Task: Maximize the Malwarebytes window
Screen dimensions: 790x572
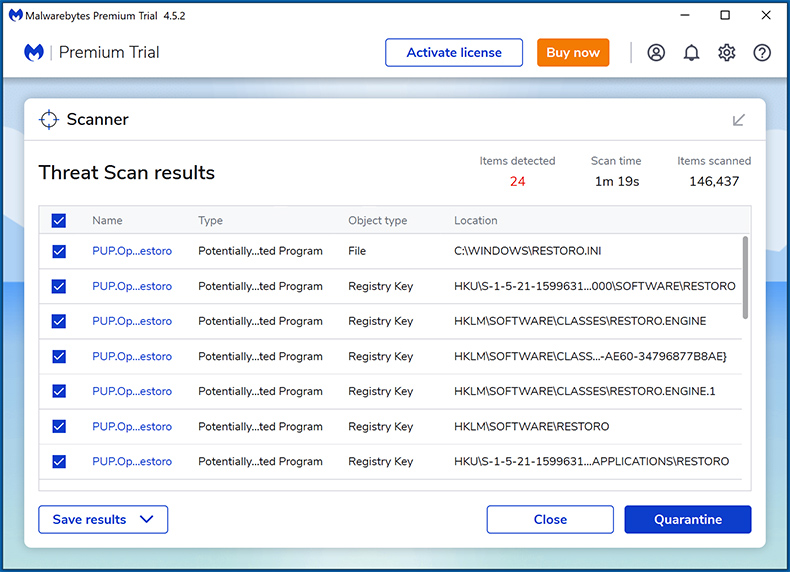Action: [725, 15]
